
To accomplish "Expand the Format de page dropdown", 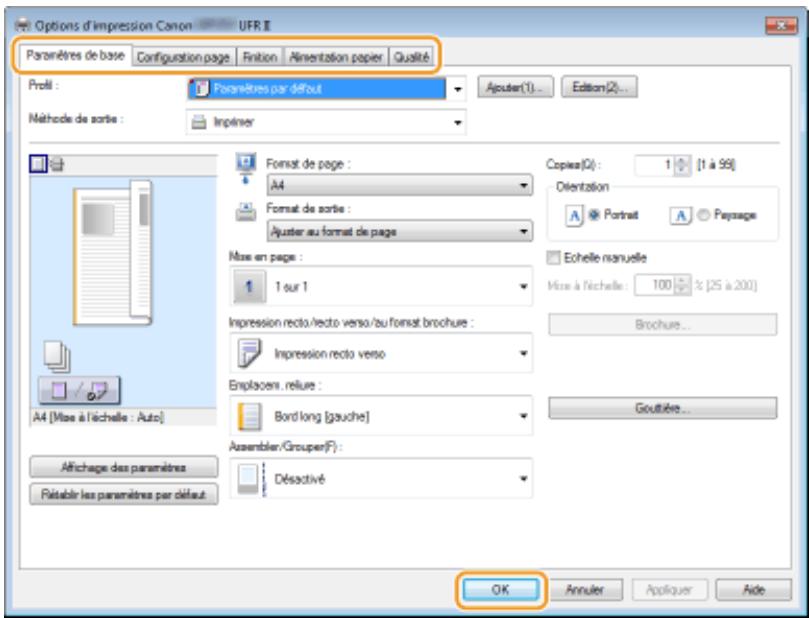I will click(400, 185).
